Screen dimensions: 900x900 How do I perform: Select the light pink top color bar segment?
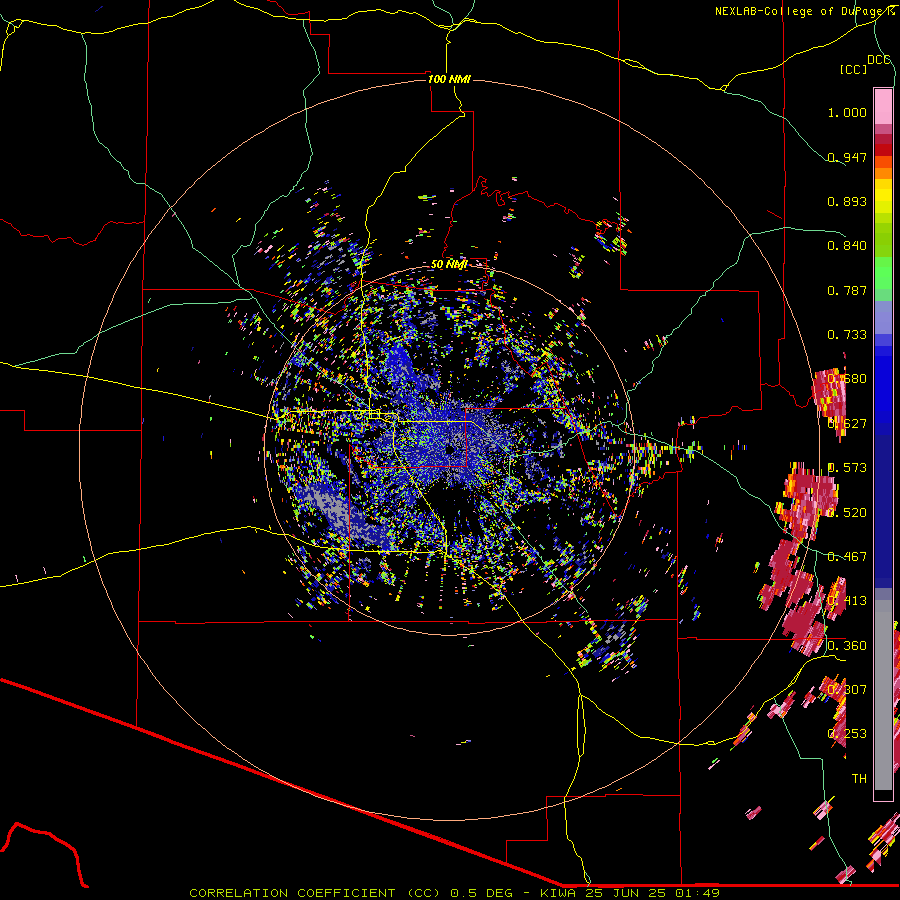pos(883,107)
